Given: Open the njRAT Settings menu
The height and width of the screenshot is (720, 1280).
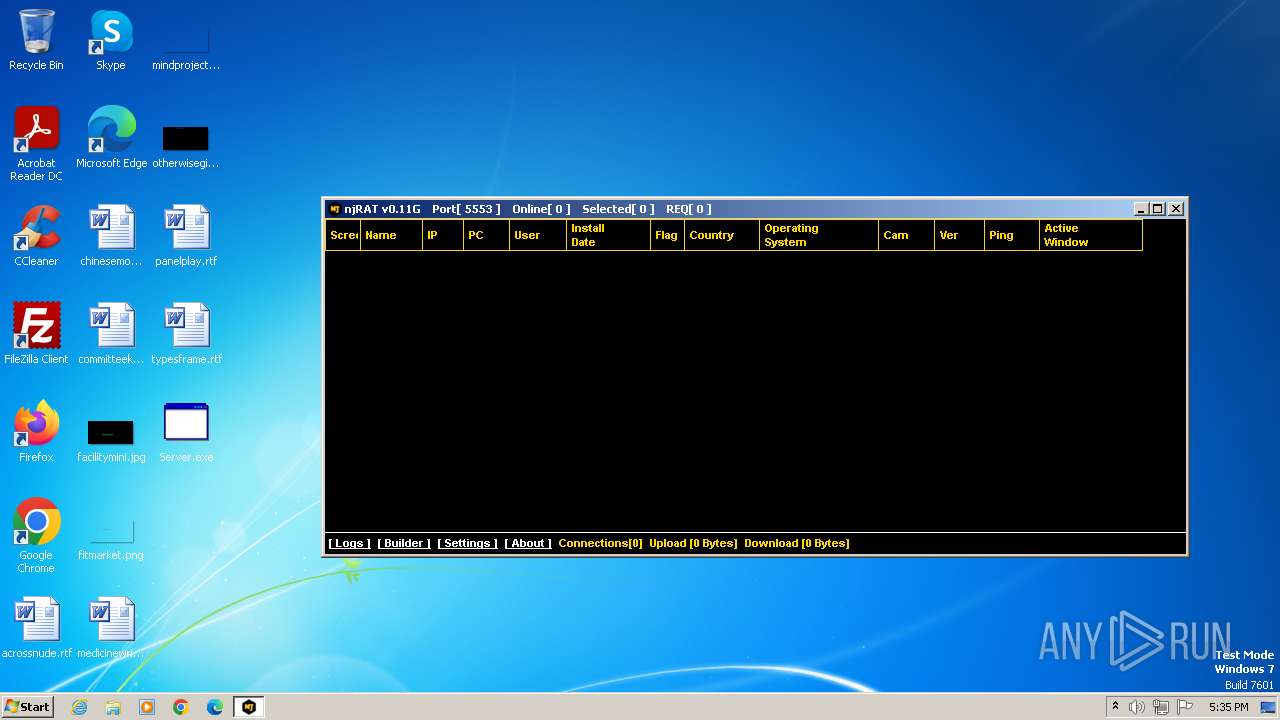Looking at the screenshot, I should coord(467,543).
